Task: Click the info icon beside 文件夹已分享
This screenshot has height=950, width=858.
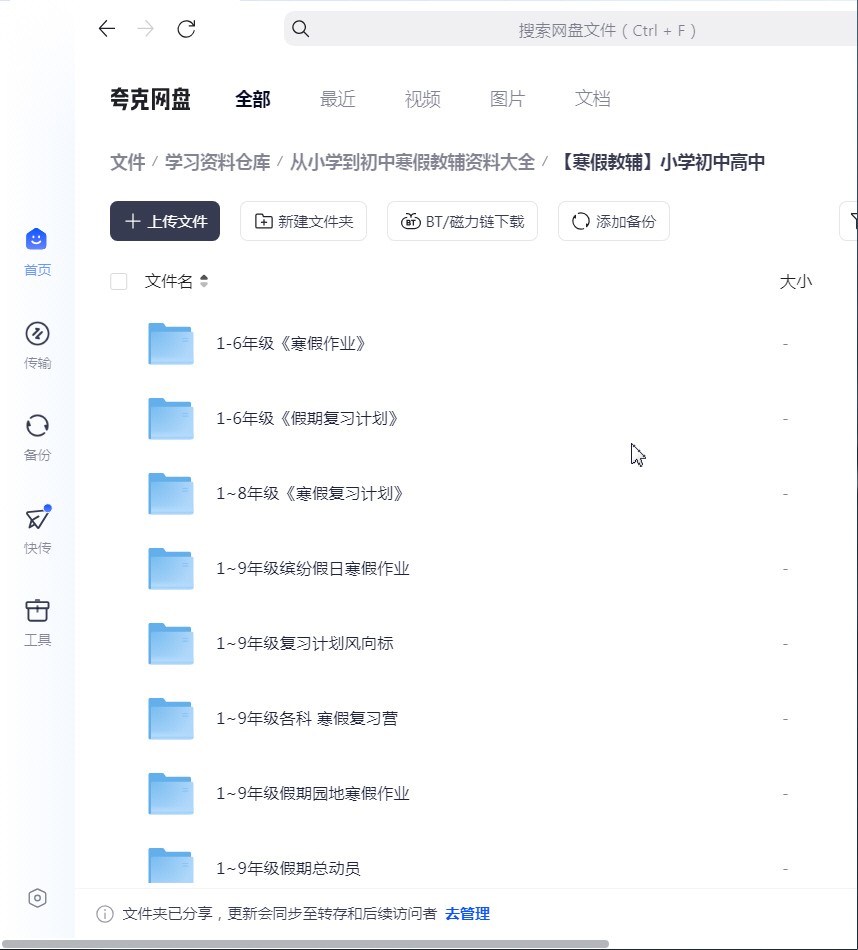Action: click(x=105, y=914)
